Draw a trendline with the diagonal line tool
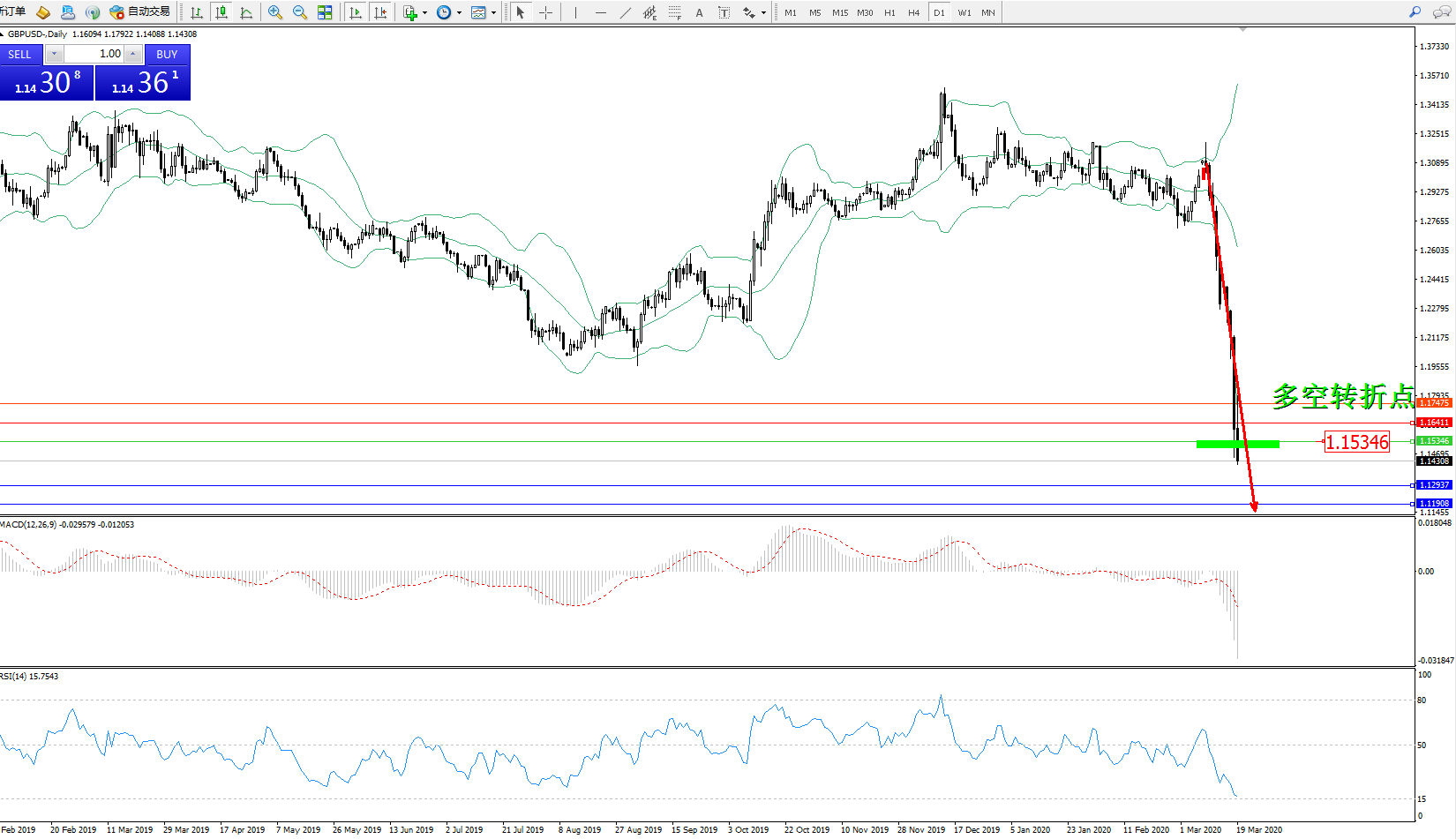Image resolution: width=1456 pixels, height=839 pixels. point(626,12)
